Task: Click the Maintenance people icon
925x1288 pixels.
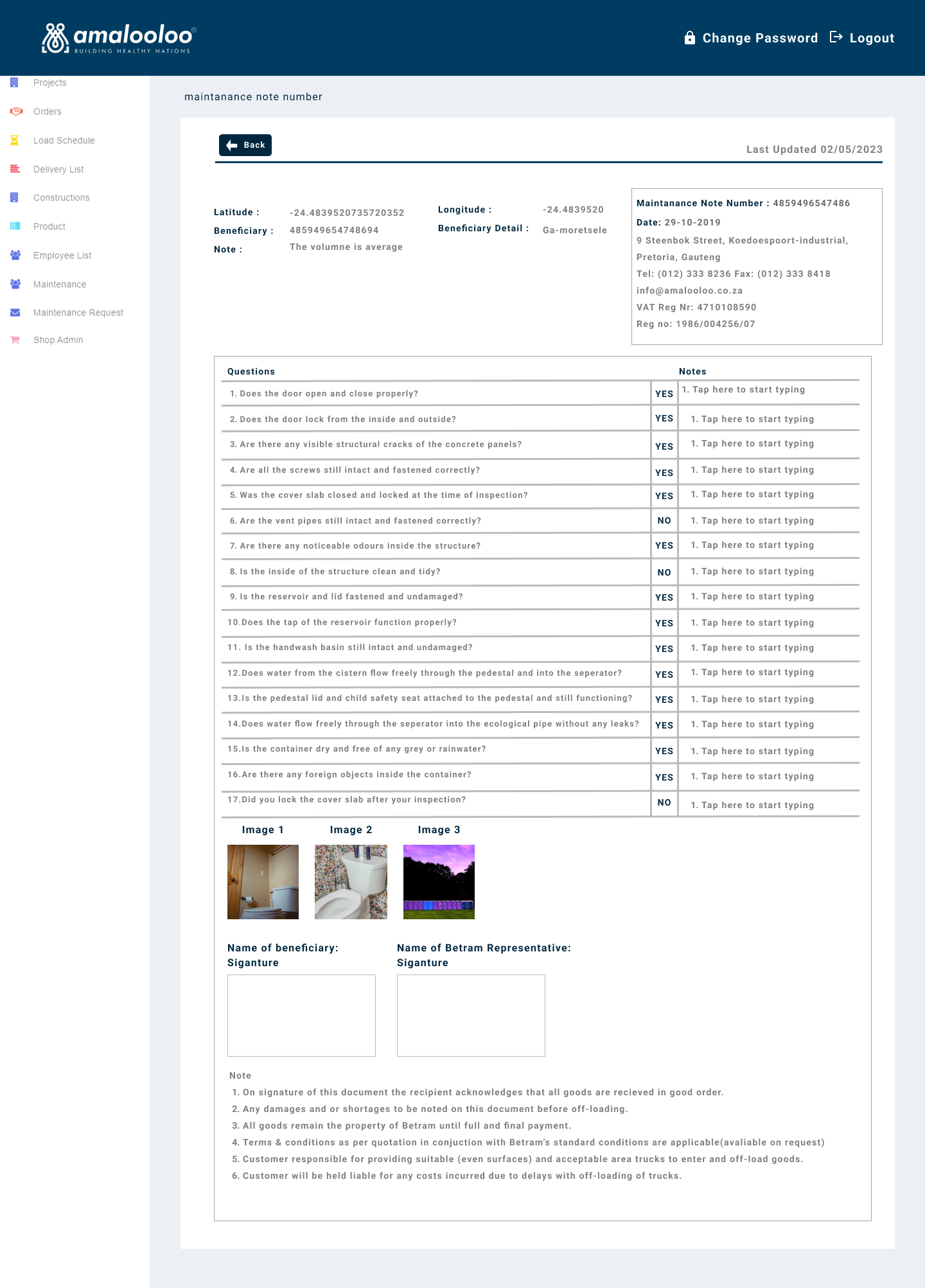Action: click(x=15, y=284)
